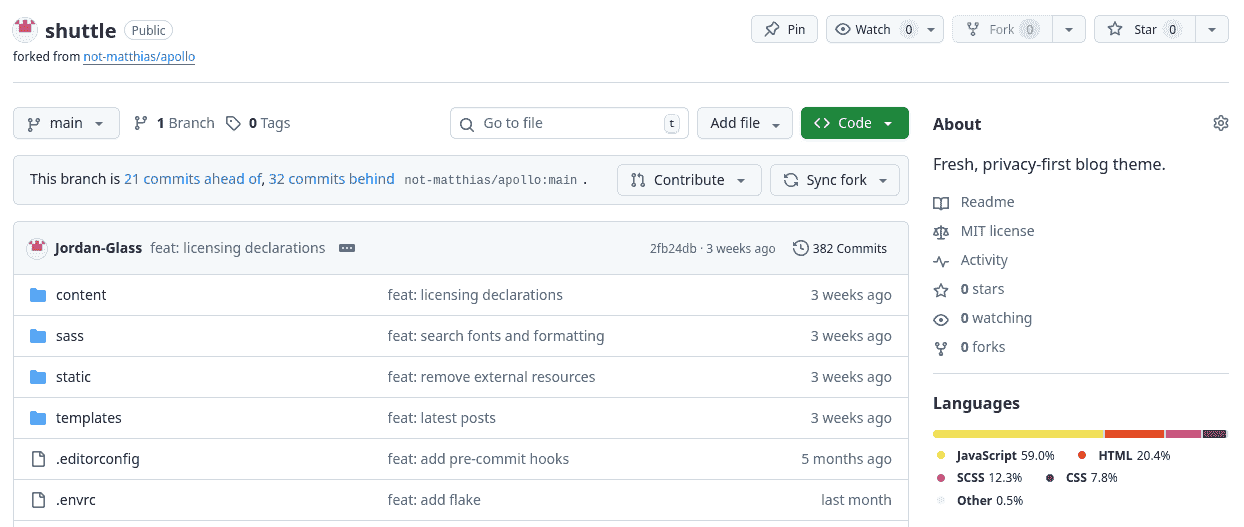The height and width of the screenshot is (527, 1244).
Task: Open the static folder
Action: coord(73,377)
